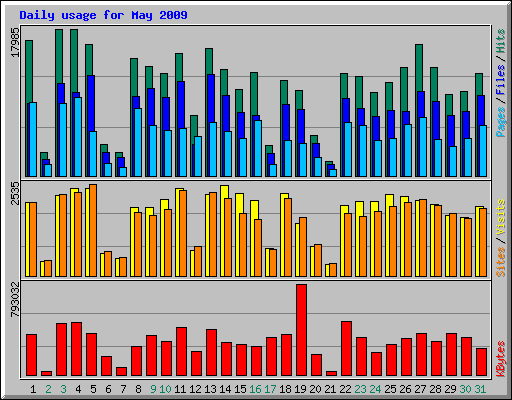Select day 2 on the x-axis
The height and width of the screenshot is (400, 512).
[48, 389]
